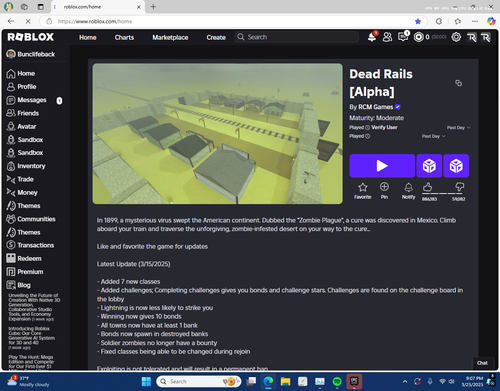Open Spotify from the taskbar
The width and height of the screenshot is (500, 391).
pyautogui.click(x=337, y=381)
